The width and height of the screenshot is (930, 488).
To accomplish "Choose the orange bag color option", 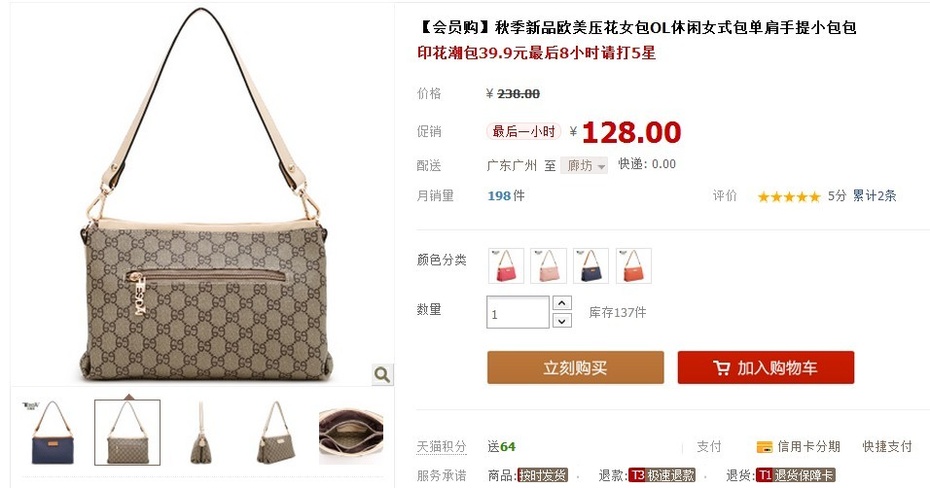I will tap(633, 266).
